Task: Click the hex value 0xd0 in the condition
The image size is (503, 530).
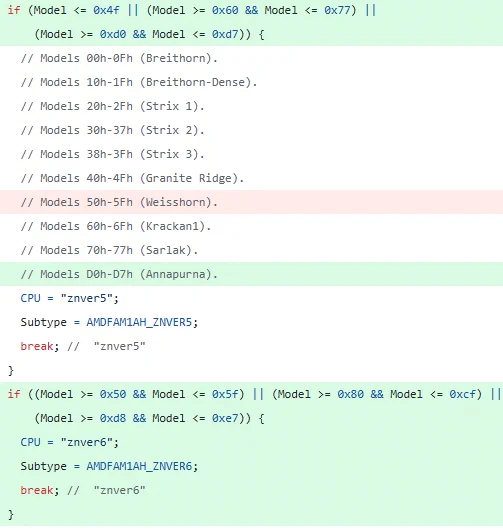Action: click(x=113, y=34)
